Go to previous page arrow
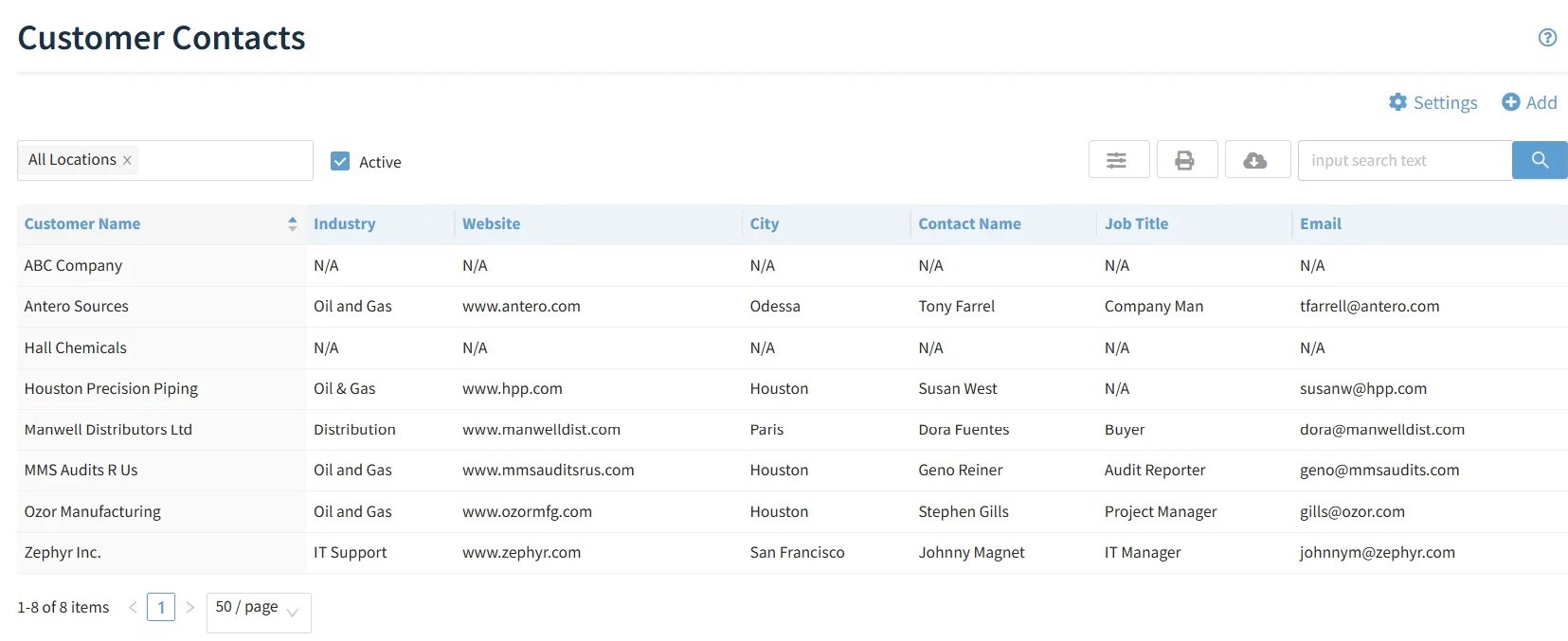 133,607
